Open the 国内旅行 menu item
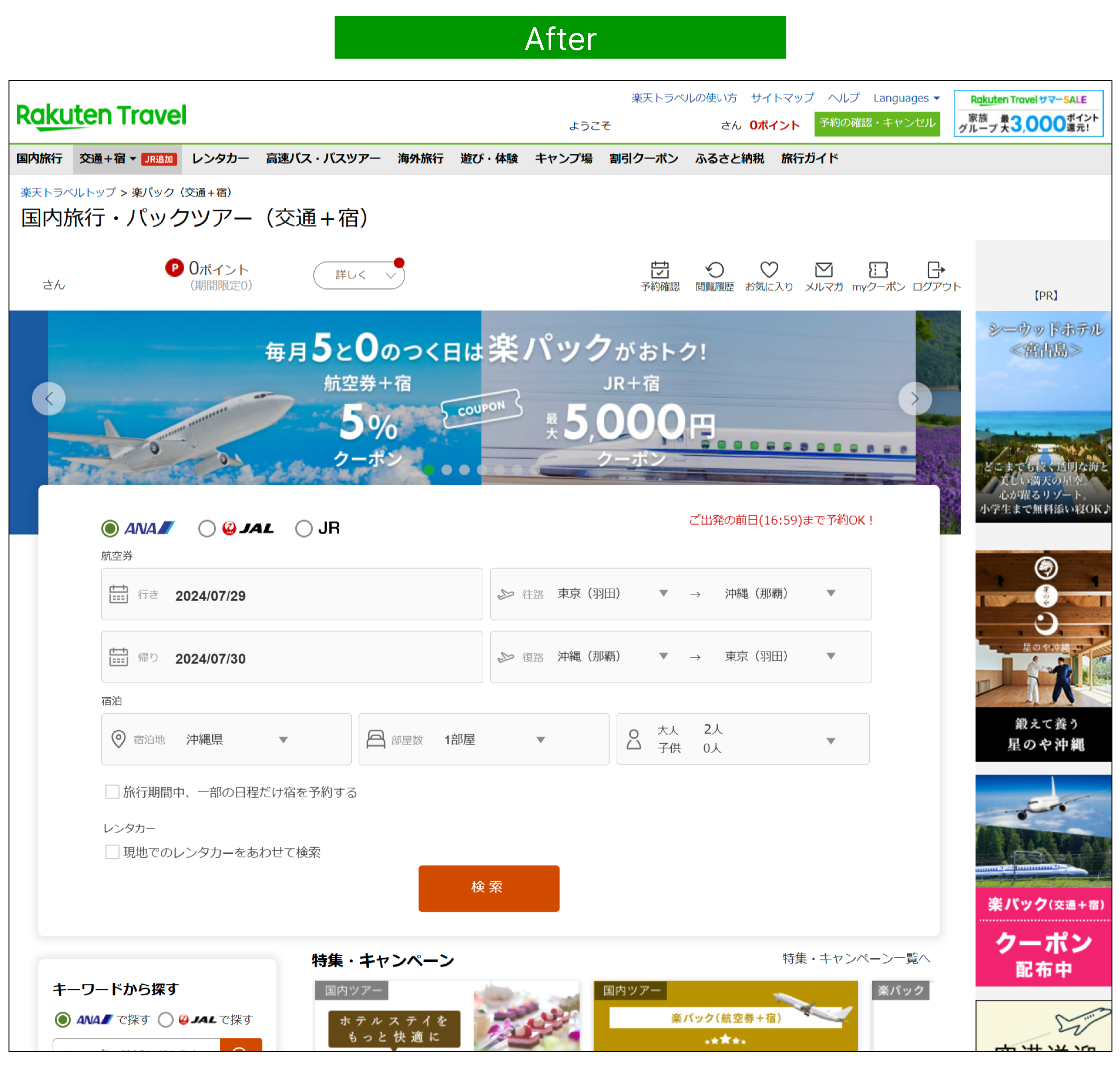The width and height of the screenshot is (1120, 1072). point(39,158)
